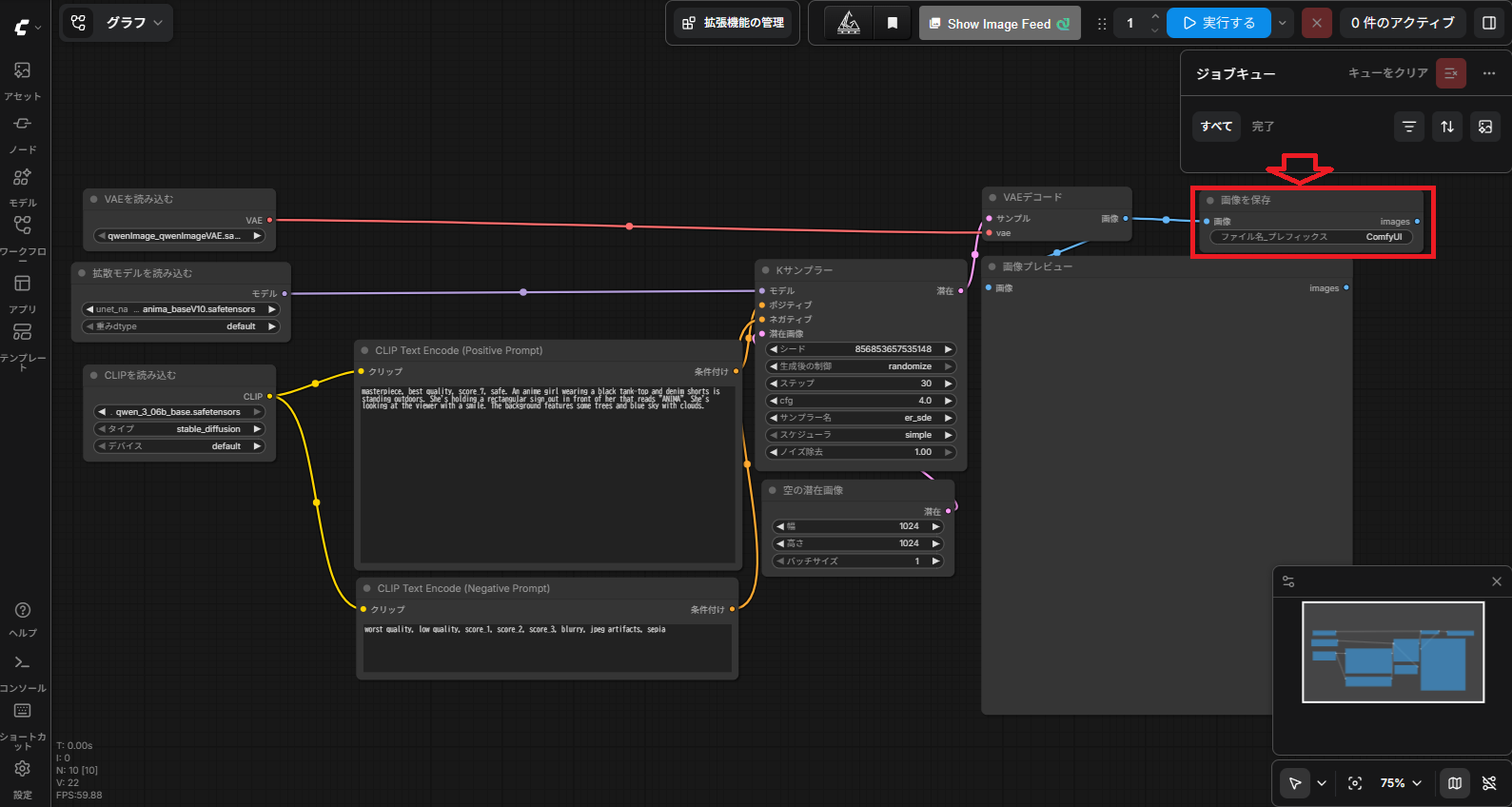The image size is (1512, 807).
Task: Open the job queue three-dot menu
Action: (1489, 73)
